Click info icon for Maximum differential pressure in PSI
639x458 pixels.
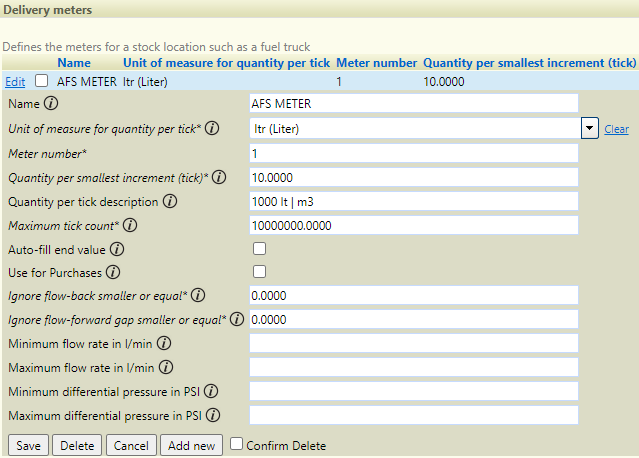coord(213,416)
